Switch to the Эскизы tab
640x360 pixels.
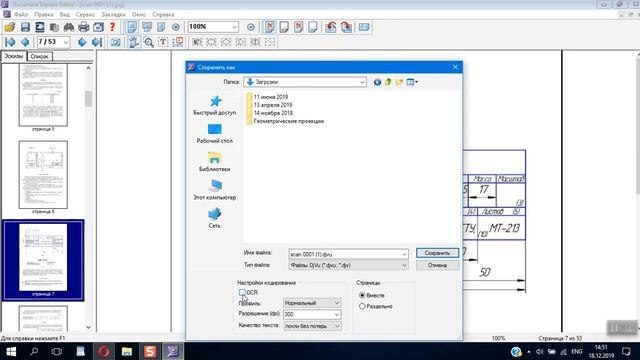coord(13,56)
